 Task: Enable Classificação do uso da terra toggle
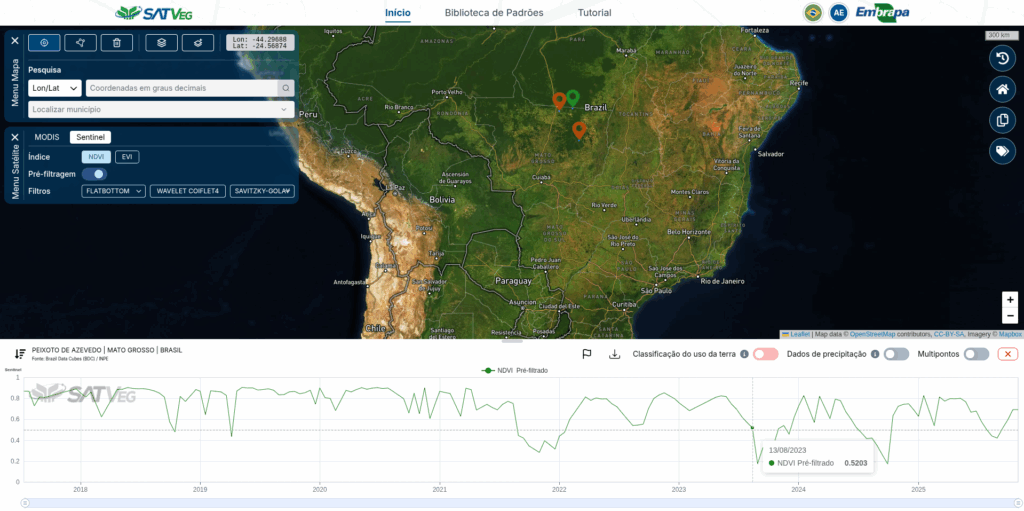[765, 354]
